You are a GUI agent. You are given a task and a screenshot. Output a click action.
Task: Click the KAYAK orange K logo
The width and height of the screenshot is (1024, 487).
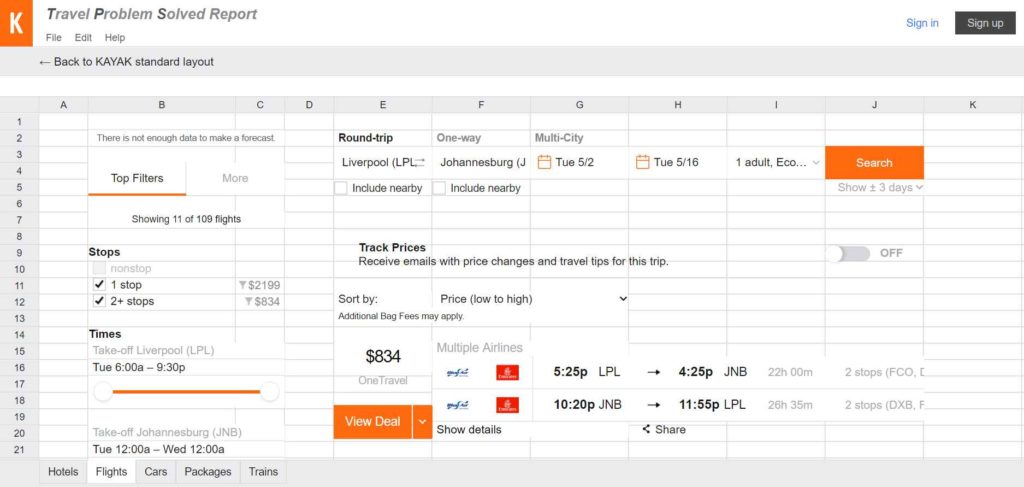point(16,23)
